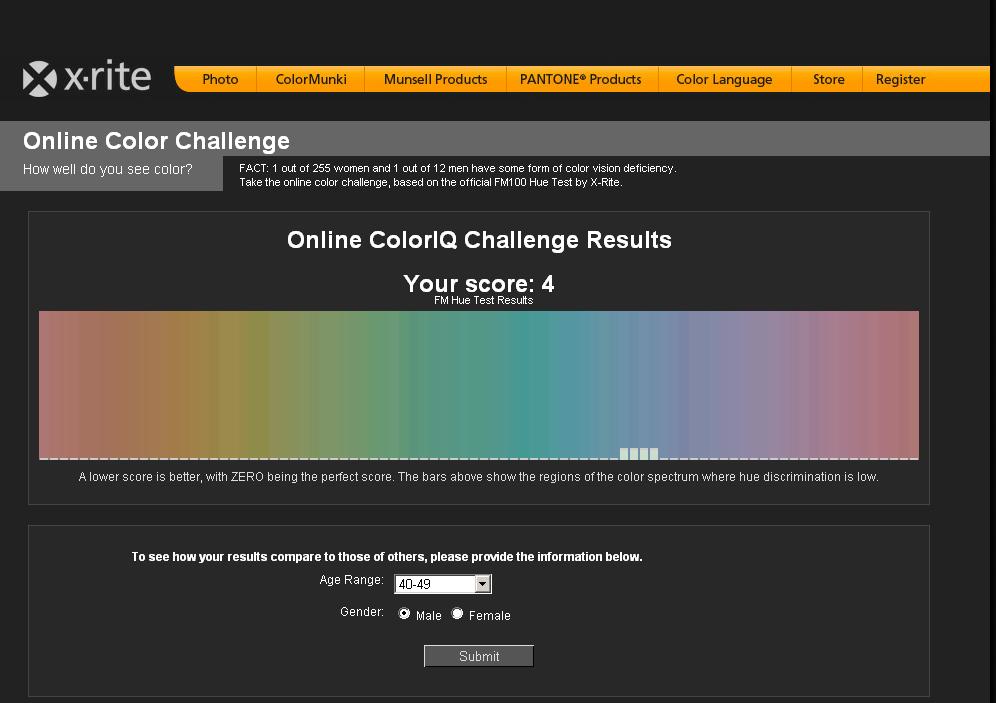
Task: Expand the Age Range selection list
Action: click(483, 583)
